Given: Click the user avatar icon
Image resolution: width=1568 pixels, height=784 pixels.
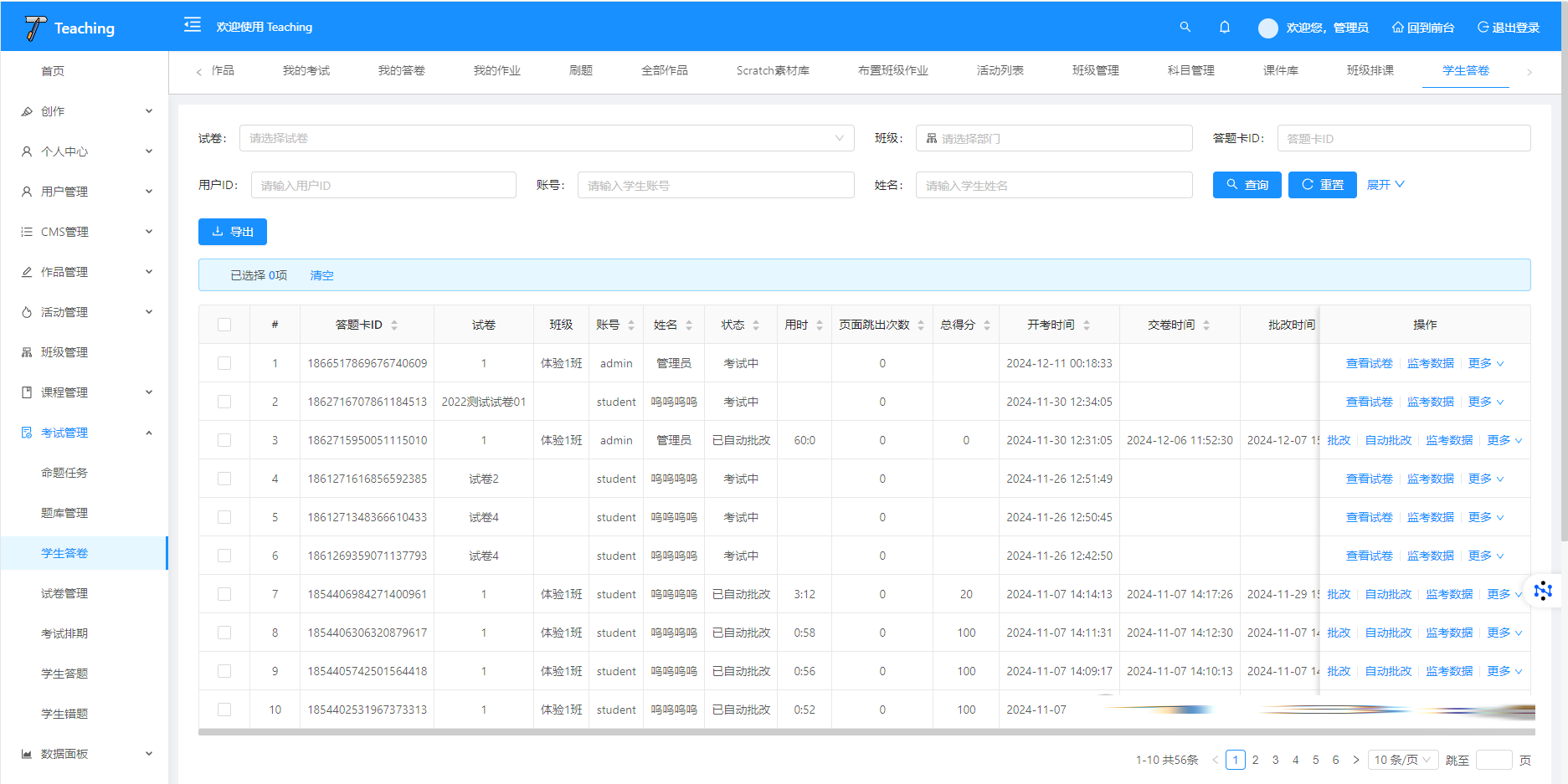Looking at the screenshot, I should pos(1267,28).
